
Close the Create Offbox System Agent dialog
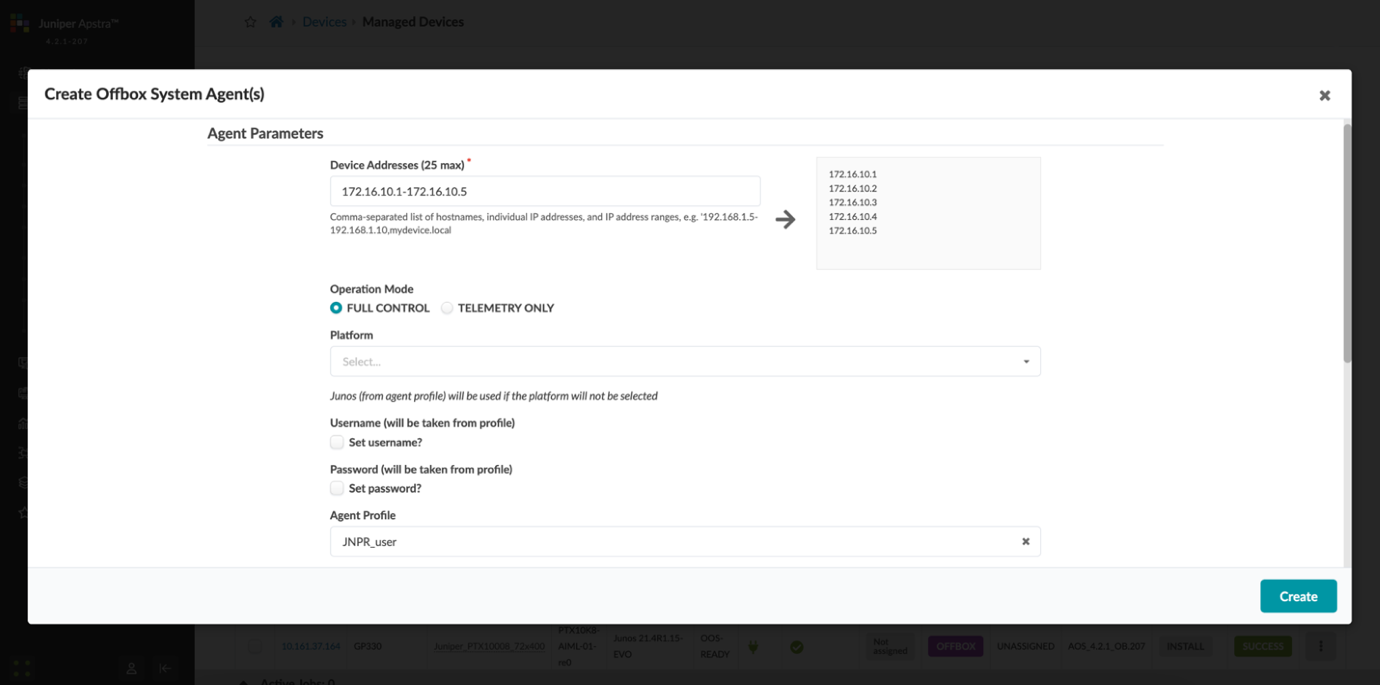coord(1324,96)
